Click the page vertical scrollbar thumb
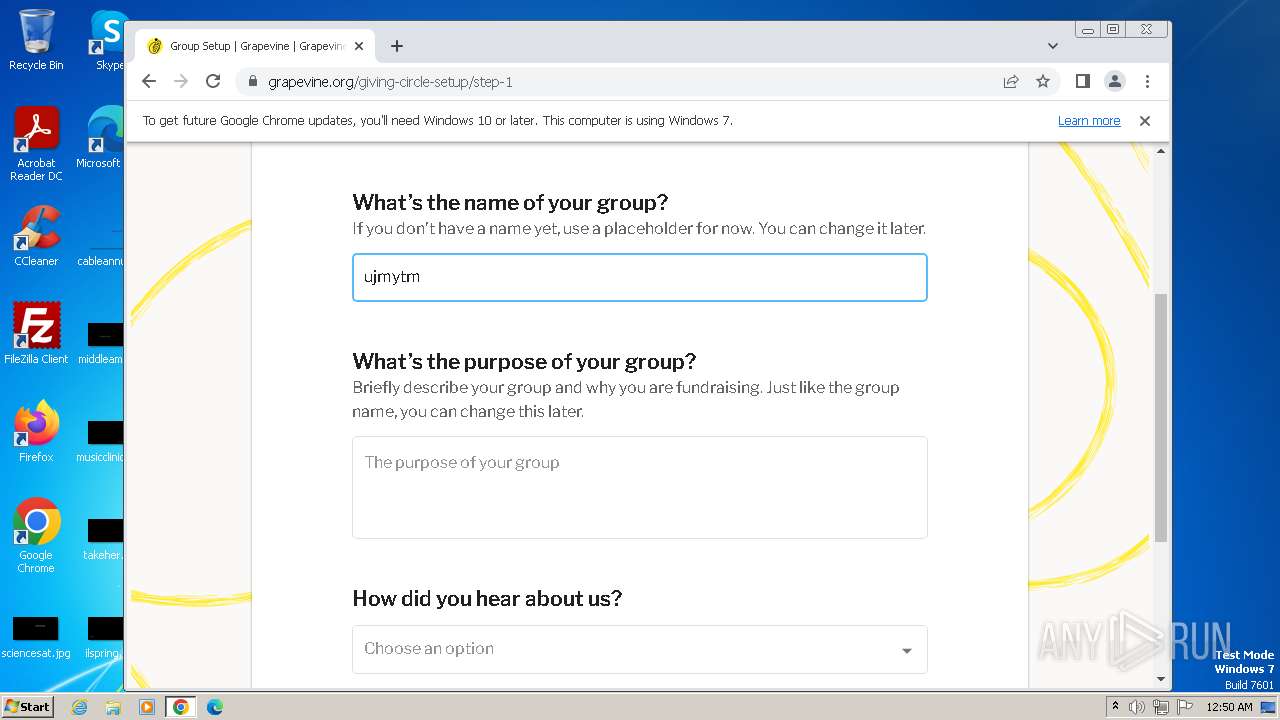 click(x=1161, y=418)
